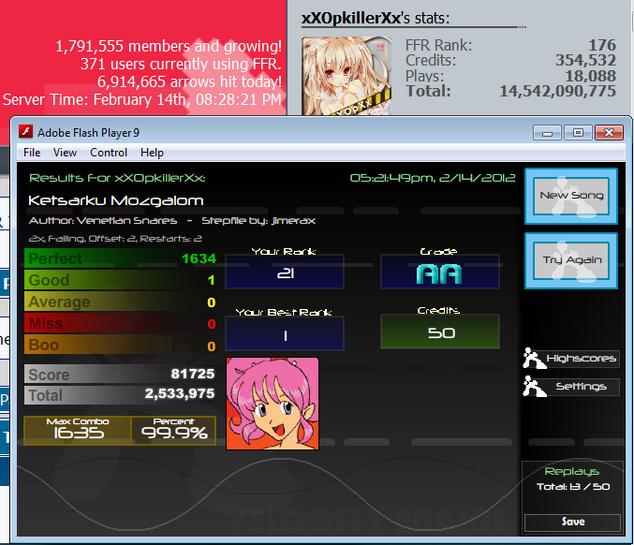Click the AA grade display
This screenshot has width=634, height=545.
440,272
